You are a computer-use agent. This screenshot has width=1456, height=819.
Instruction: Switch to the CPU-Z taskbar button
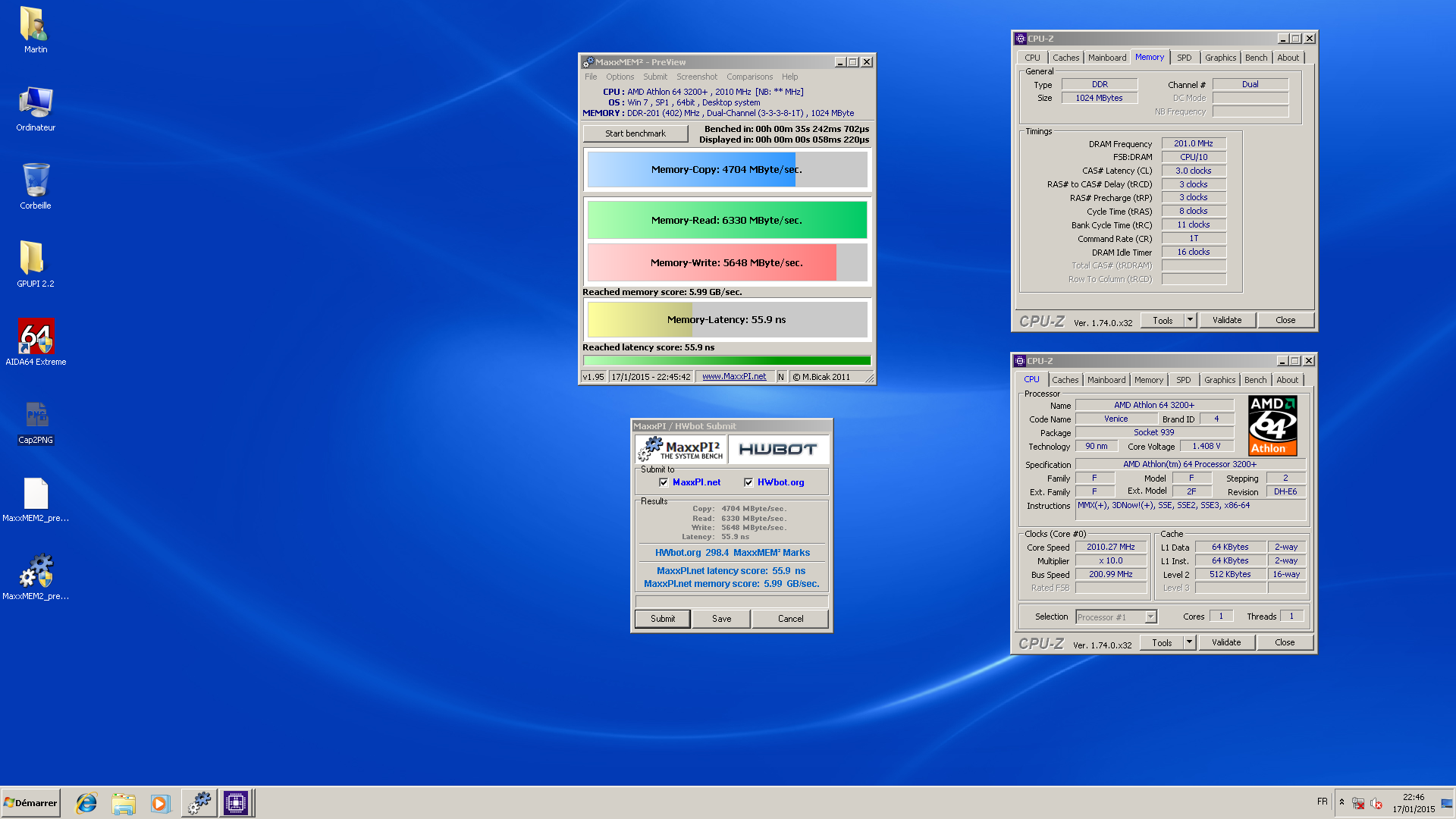click(236, 802)
